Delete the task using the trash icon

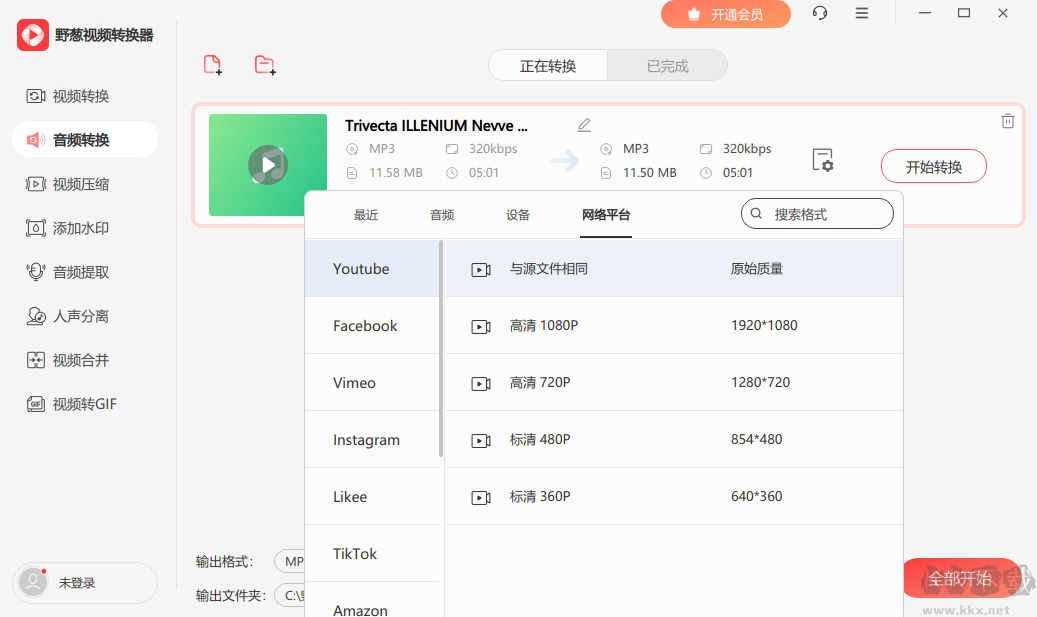pyautogui.click(x=1008, y=119)
